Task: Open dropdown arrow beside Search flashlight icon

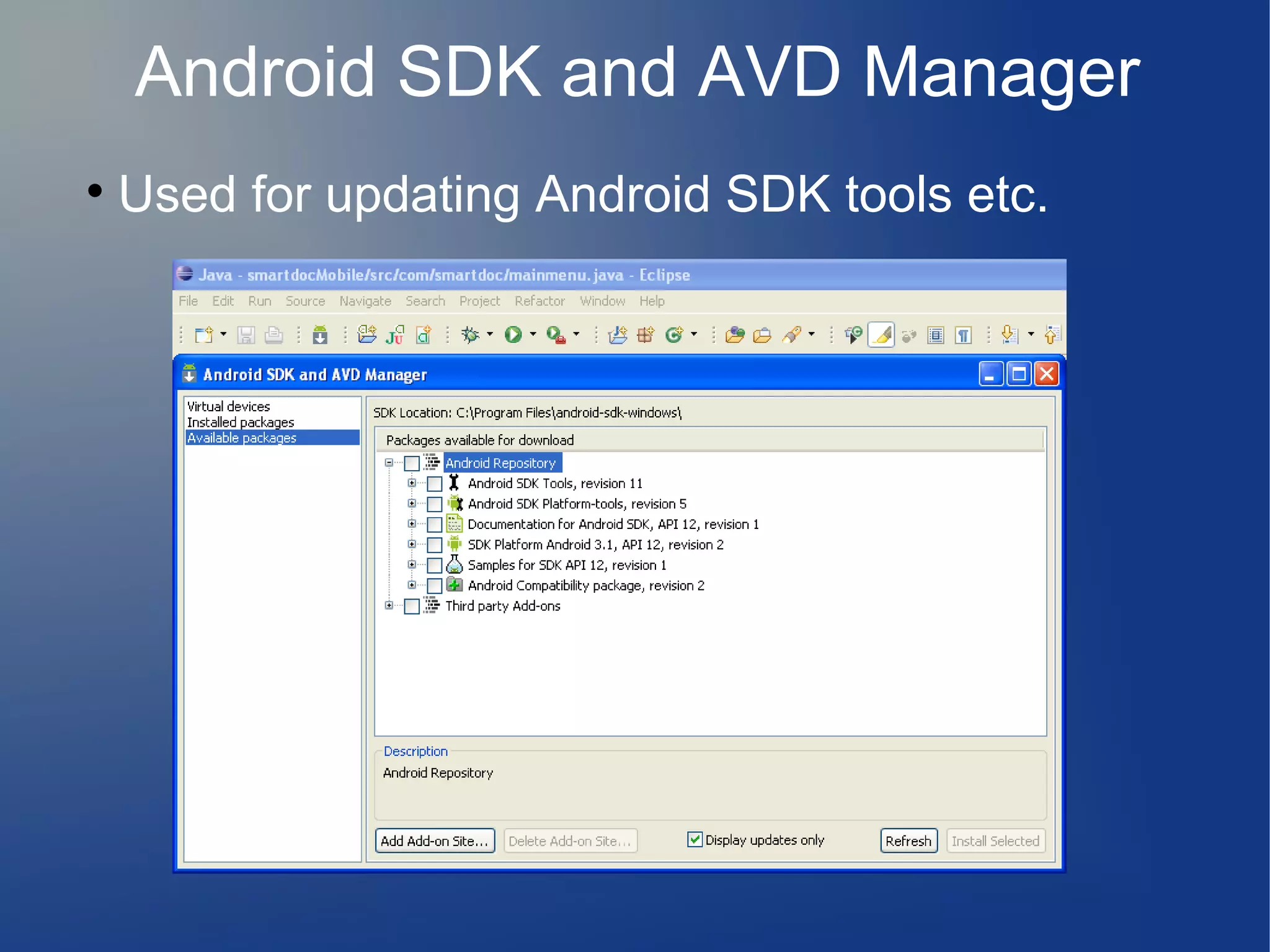Action: (811, 334)
